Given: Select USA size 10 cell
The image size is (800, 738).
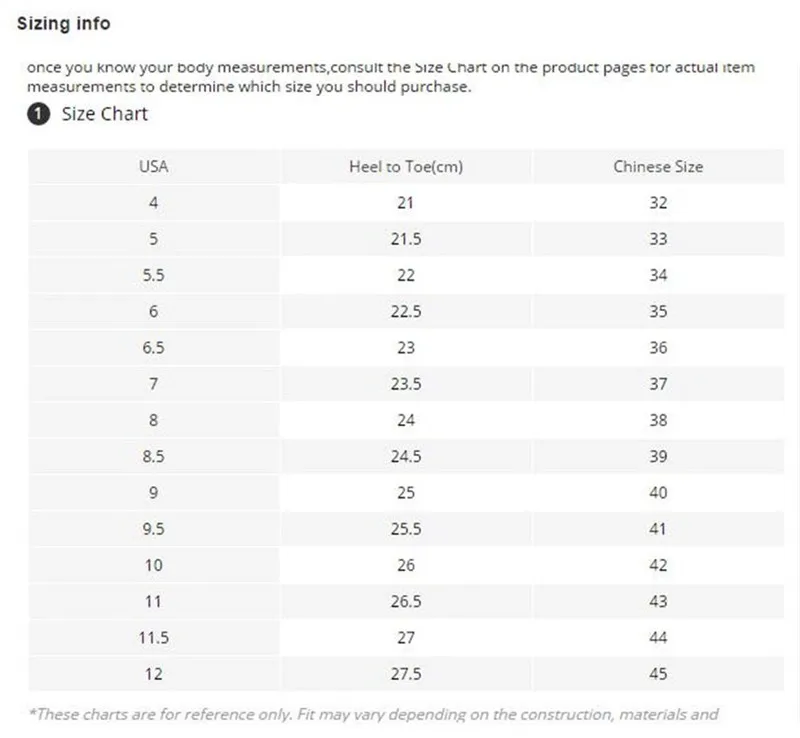Looking at the screenshot, I should [x=154, y=565].
